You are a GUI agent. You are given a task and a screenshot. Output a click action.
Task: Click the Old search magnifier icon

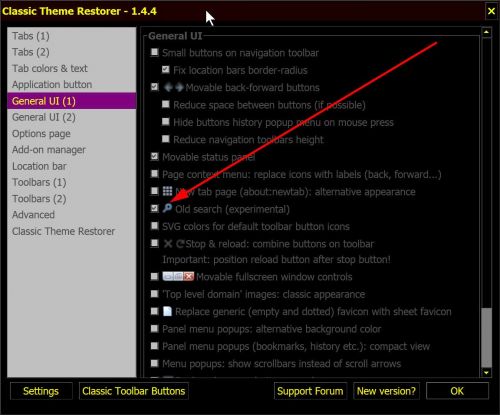coord(167,208)
